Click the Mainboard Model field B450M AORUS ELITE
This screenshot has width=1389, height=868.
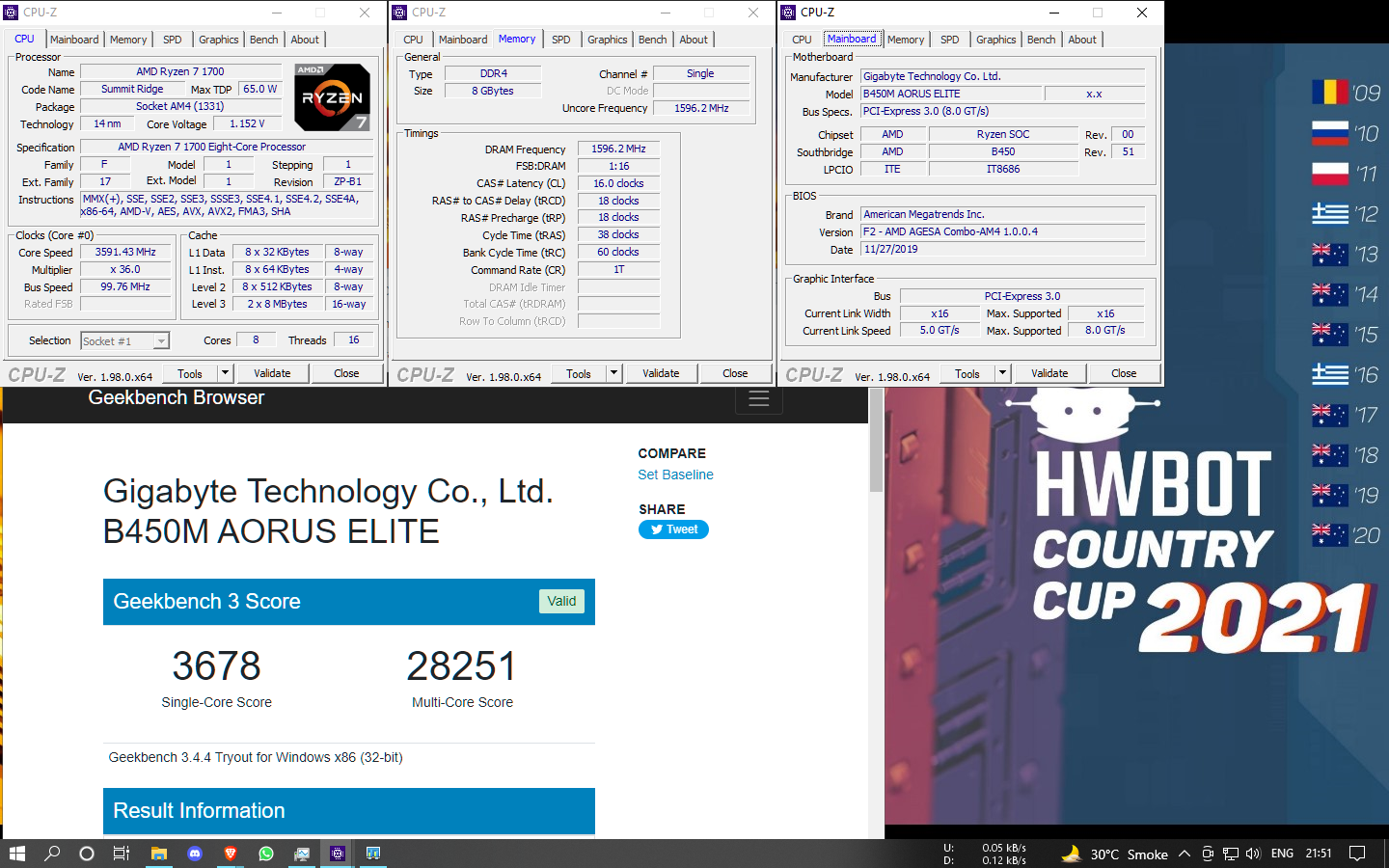pyautogui.click(x=951, y=94)
